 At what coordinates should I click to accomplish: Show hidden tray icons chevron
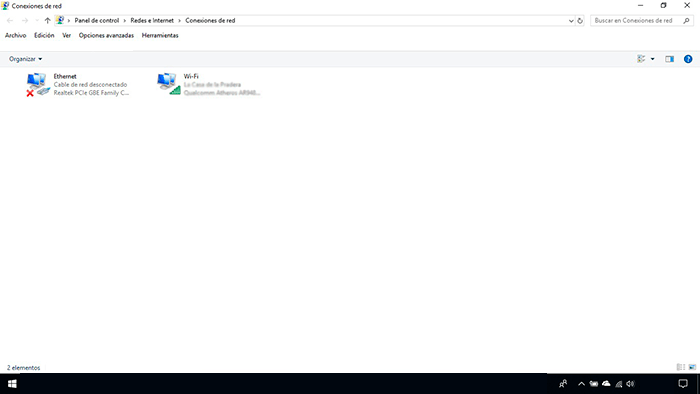click(581, 384)
